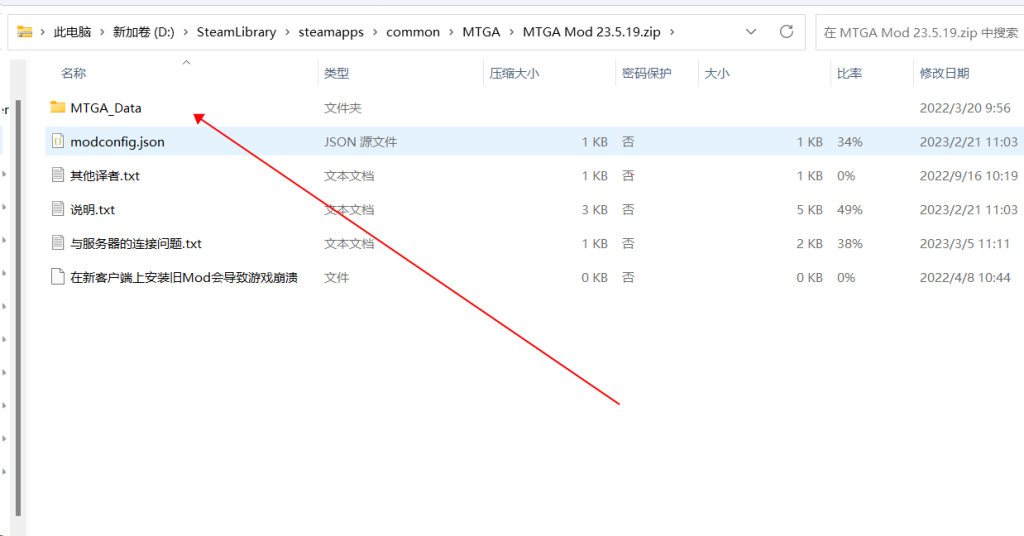Click the 2023/3/5 11:11 date cell
The height and width of the screenshot is (536, 1024).
(965, 244)
